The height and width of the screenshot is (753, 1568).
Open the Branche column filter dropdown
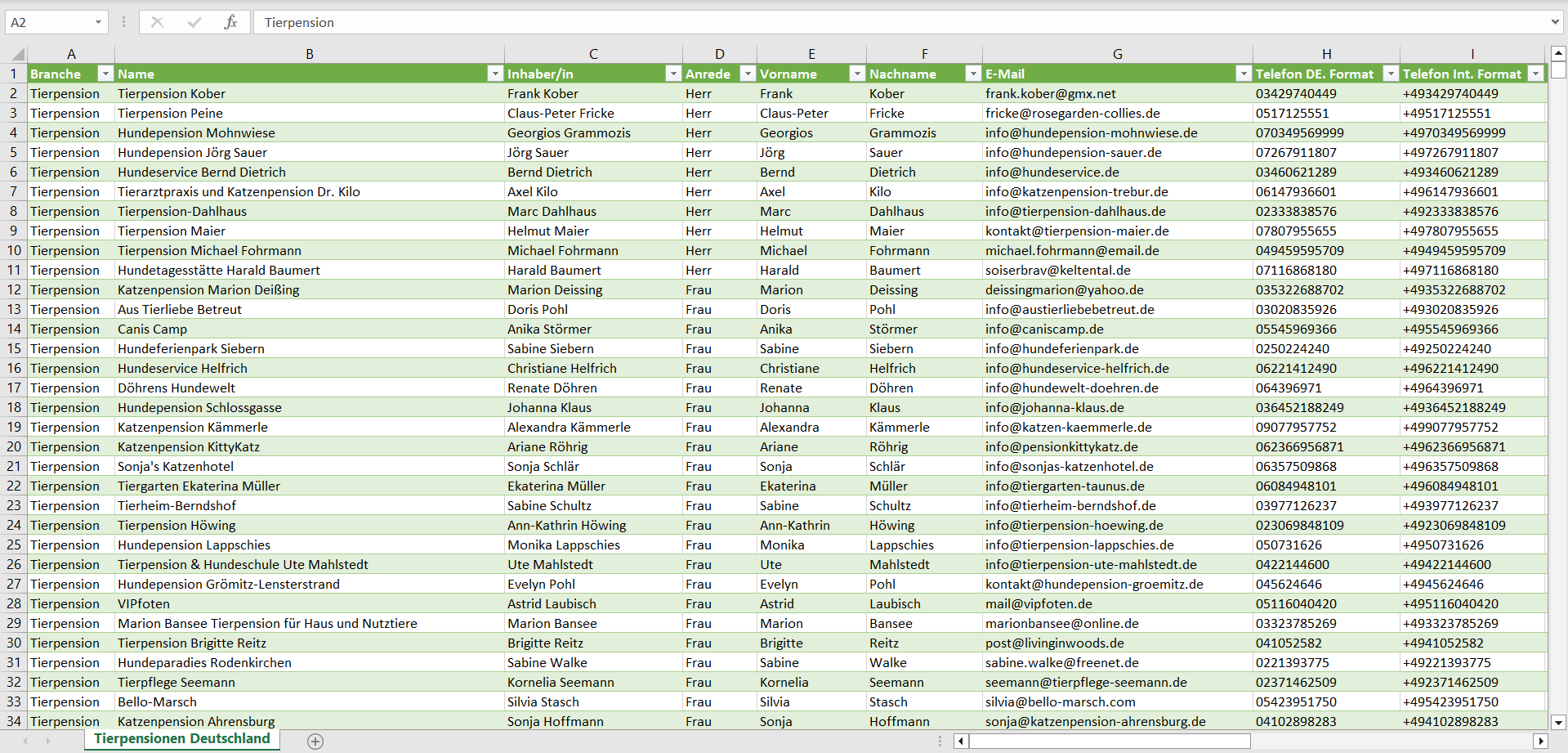tap(105, 74)
